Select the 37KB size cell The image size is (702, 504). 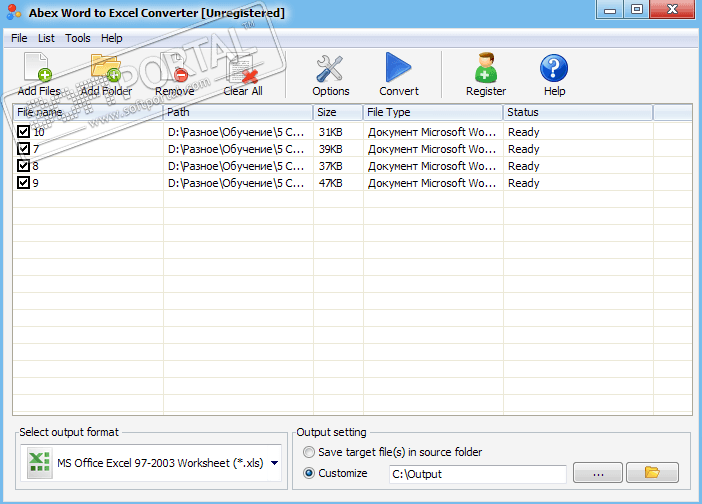click(330, 166)
